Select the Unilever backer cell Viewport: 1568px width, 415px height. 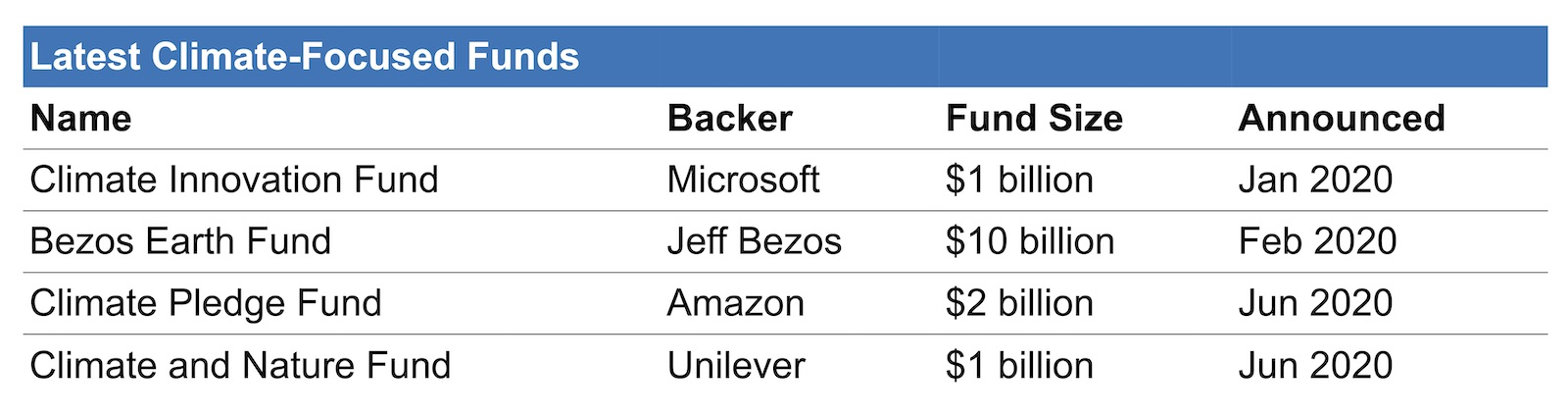point(735,366)
